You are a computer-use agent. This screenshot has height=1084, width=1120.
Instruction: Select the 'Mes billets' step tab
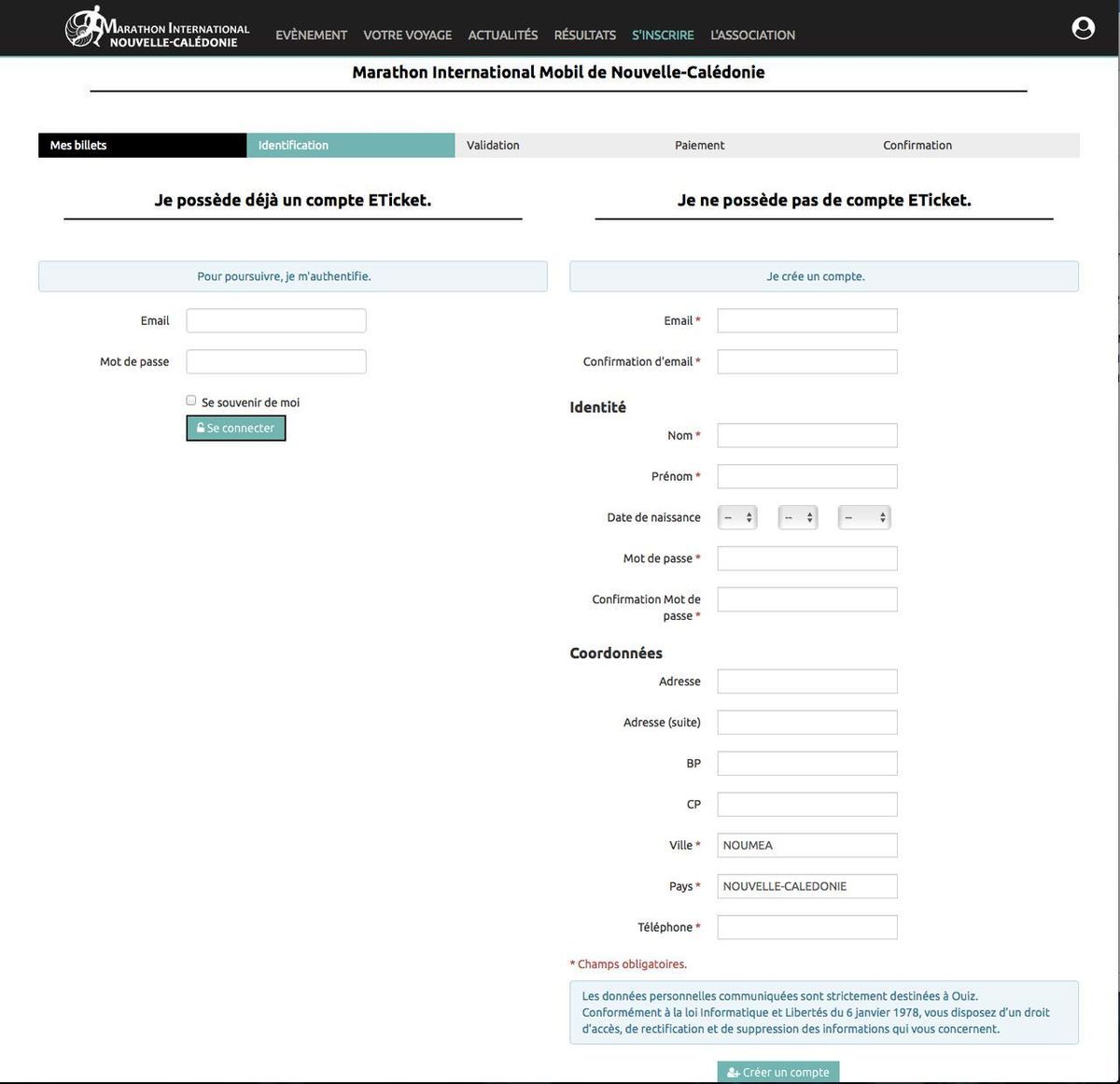(142, 146)
